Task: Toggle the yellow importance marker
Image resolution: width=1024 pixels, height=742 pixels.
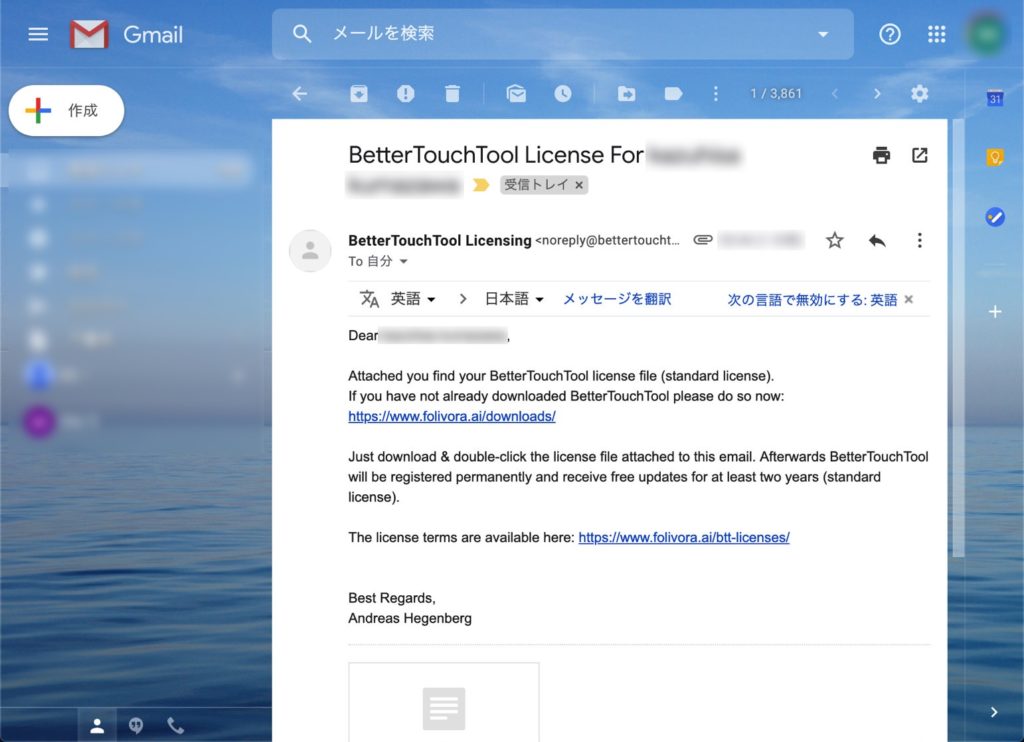Action: pyautogui.click(x=481, y=185)
